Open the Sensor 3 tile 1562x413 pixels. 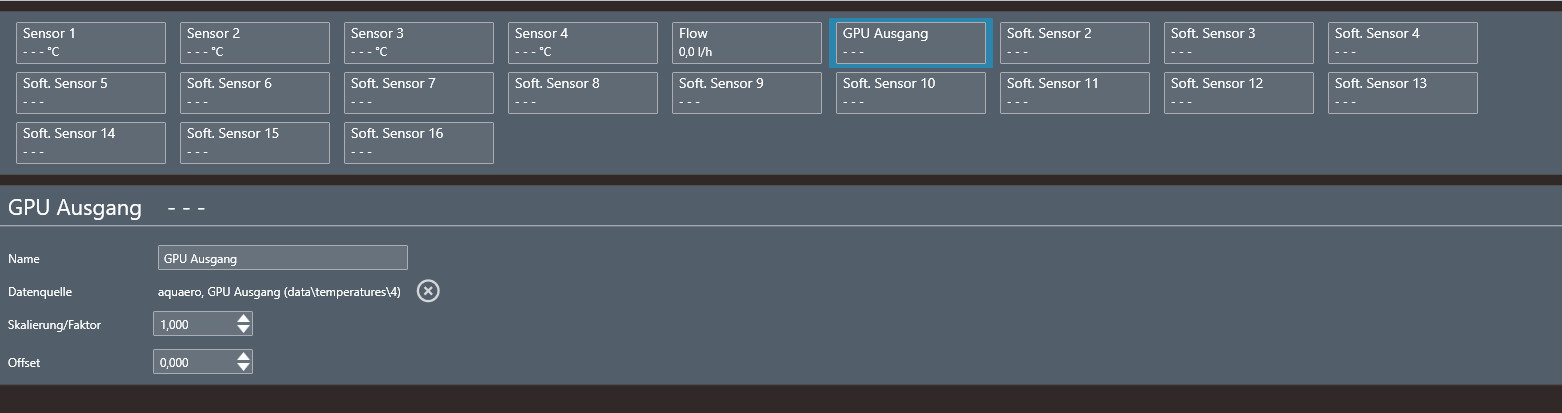[x=419, y=42]
